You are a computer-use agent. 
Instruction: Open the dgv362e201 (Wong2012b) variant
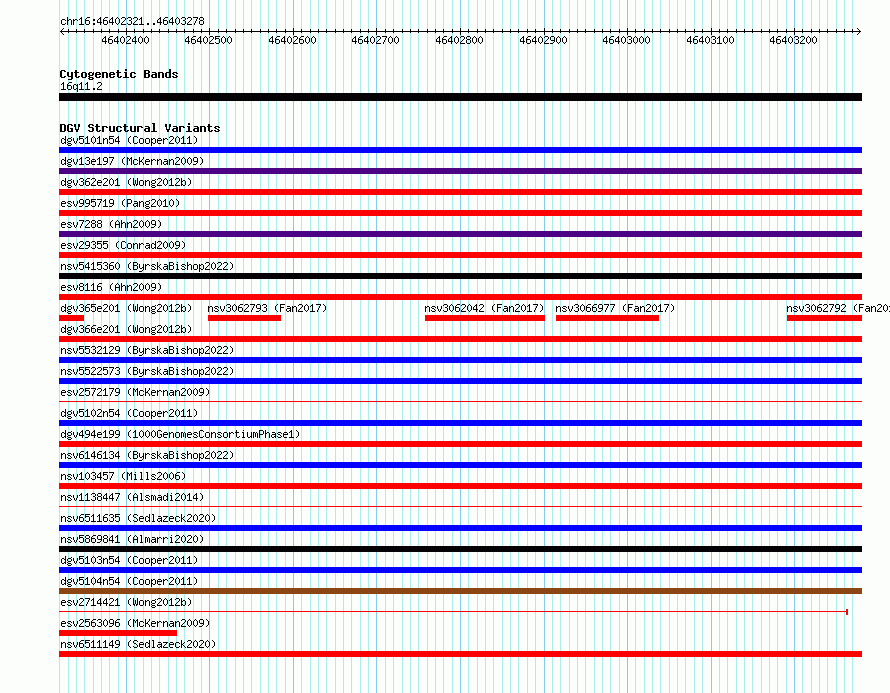tap(126, 182)
